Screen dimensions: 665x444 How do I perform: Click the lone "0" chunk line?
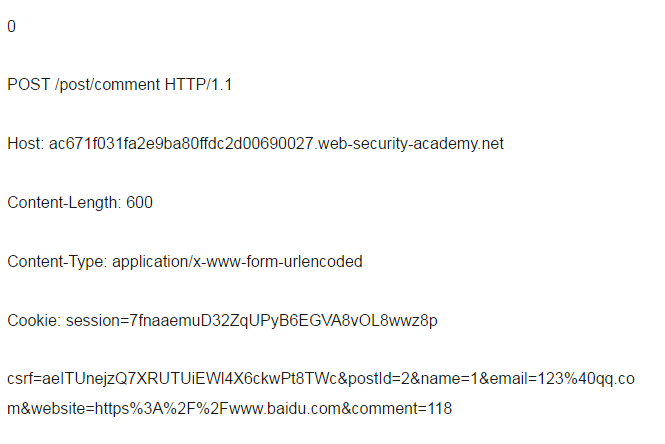pyautogui.click(x=11, y=26)
